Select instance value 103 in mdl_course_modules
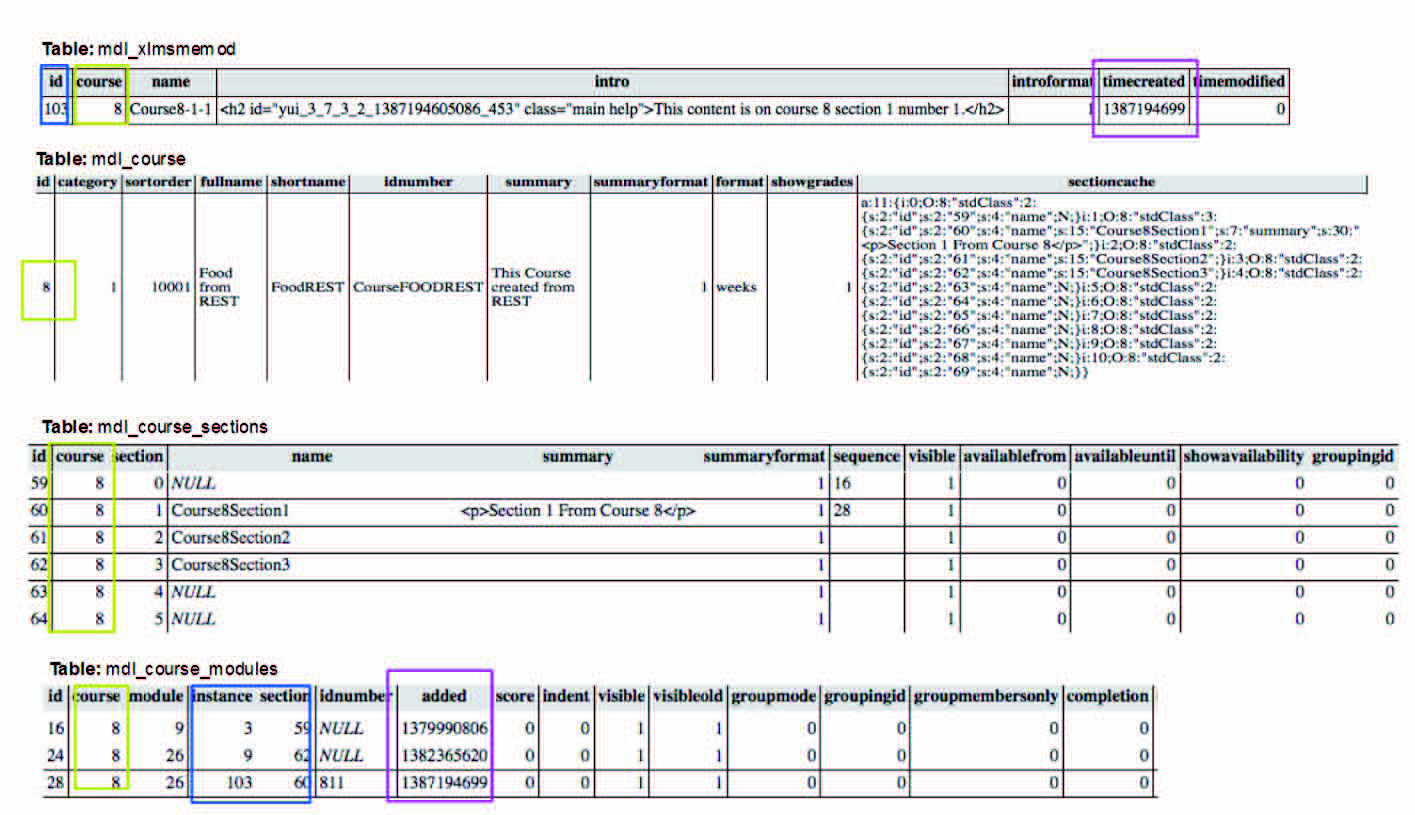This screenshot has height=815, width=1415. click(x=239, y=784)
